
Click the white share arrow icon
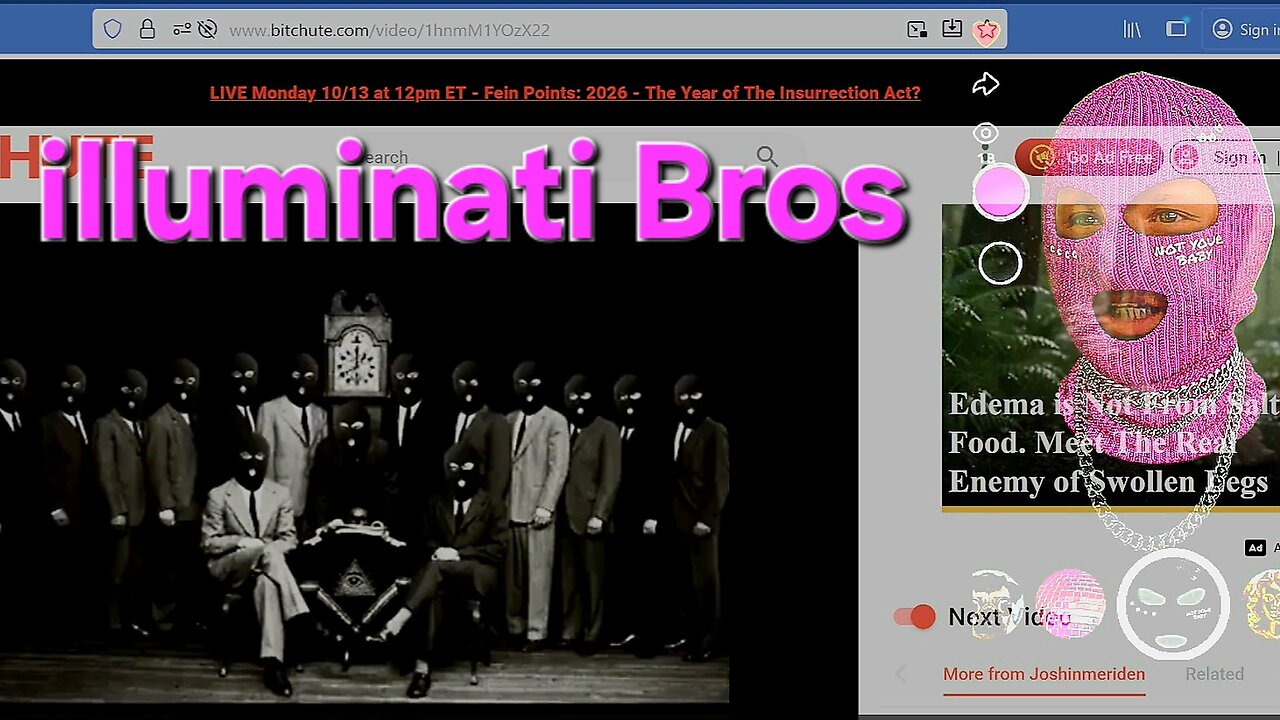tap(986, 85)
